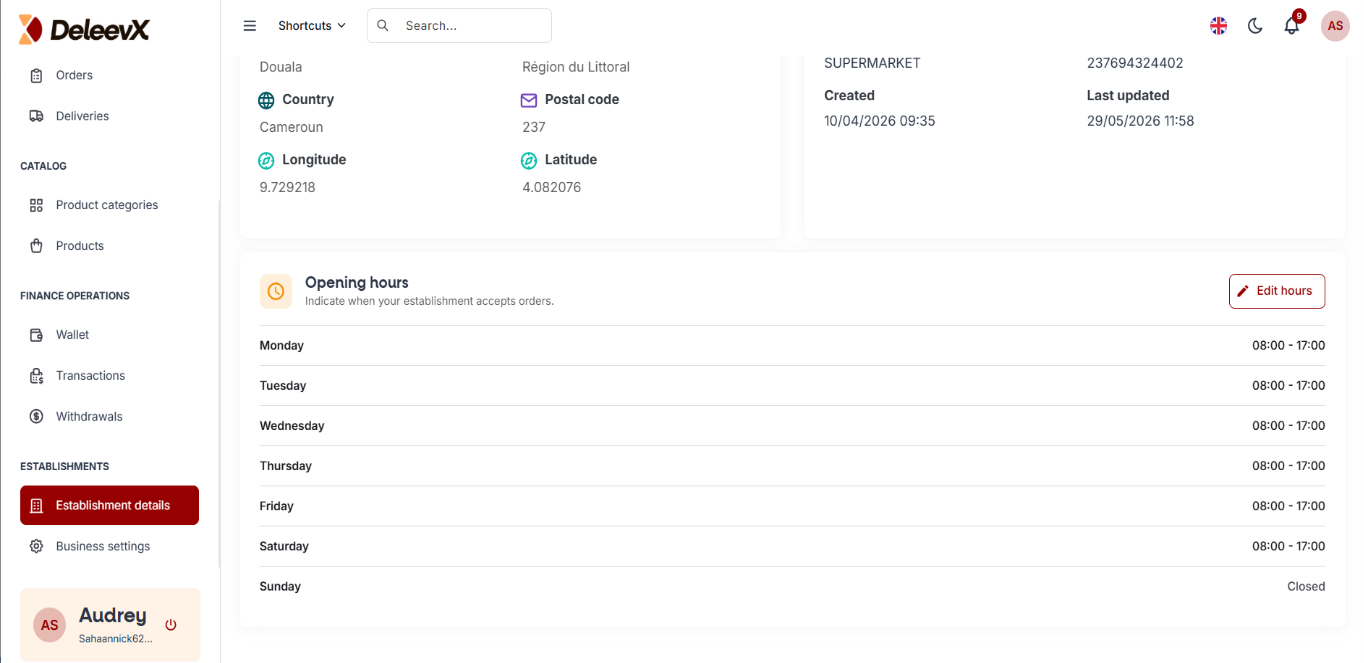Click the DeleevX logo
Image resolution: width=1364 pixels, height=663 pixels.
point(84,30)
